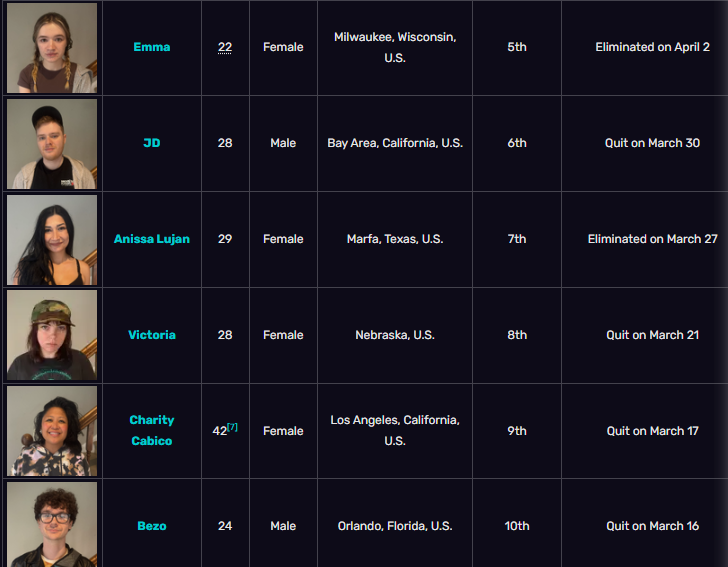728x567 pixels.
Task: Click Victoria's profile photo
Action: (52, 335)
